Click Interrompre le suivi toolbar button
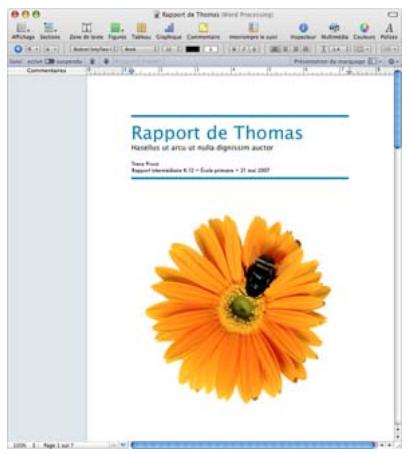The height and width of the screenshot is (454, 407). [x=253, y=31]
